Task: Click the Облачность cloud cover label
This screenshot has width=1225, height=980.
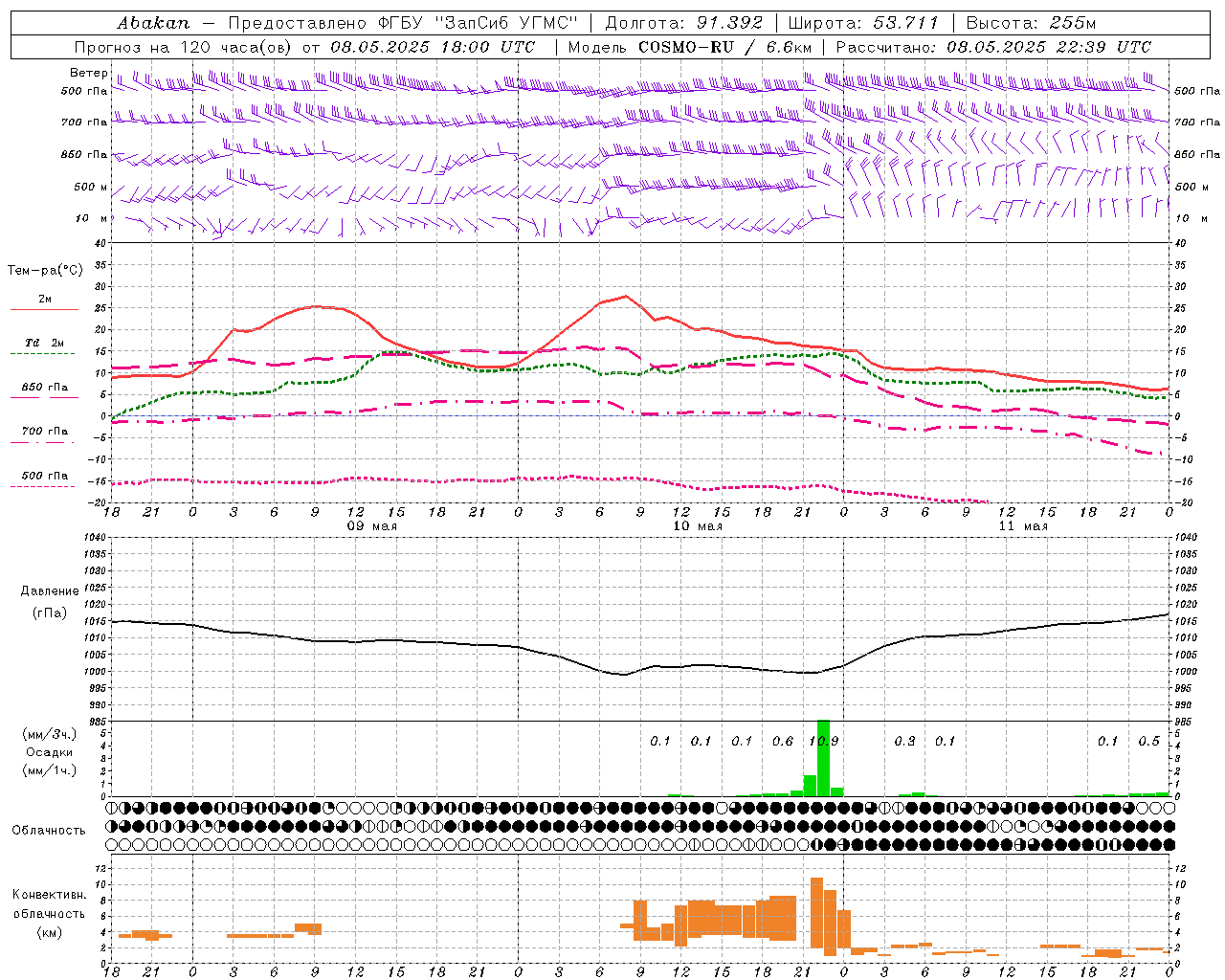Action: tap(49, 831)
